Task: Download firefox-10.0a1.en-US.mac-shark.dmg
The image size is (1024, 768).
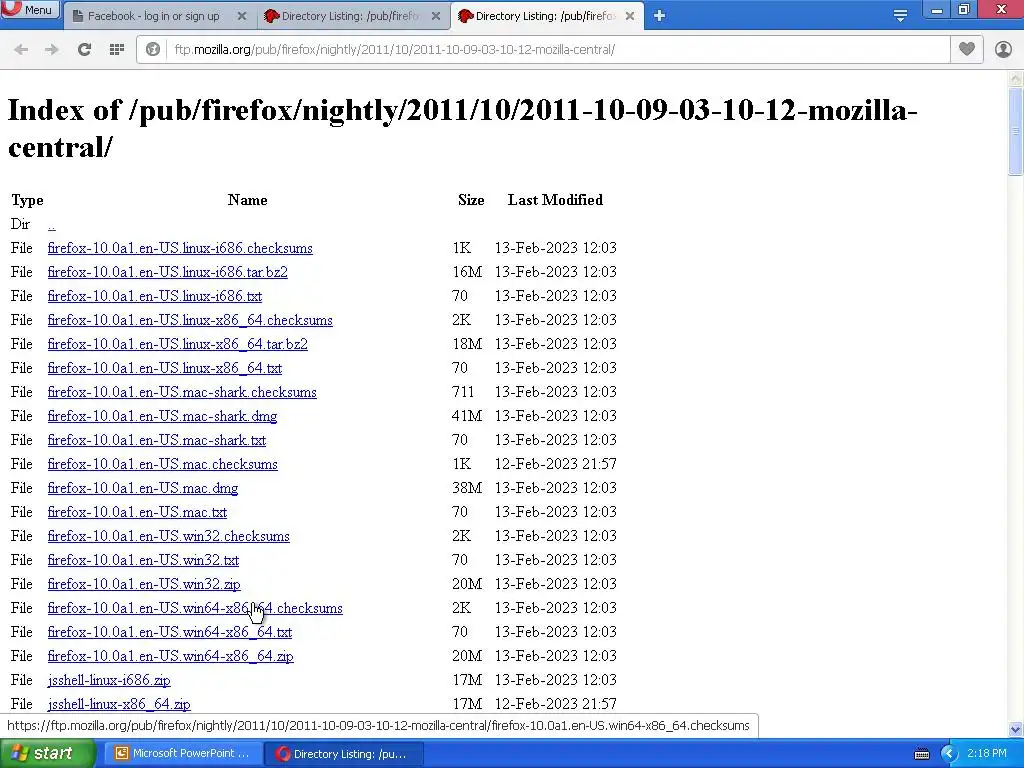Action: [x=163, y=417]
